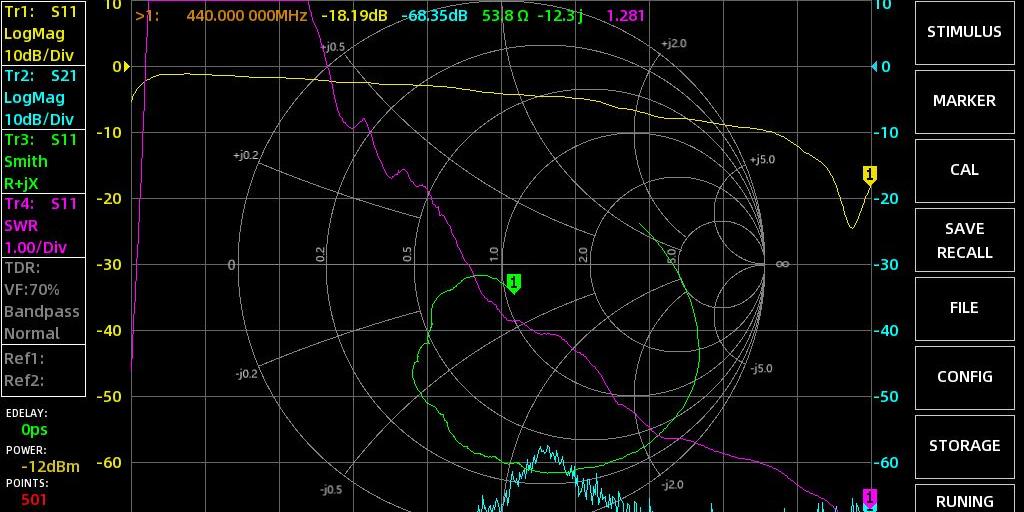Click the EDELAY 0ps value
Image resolution: width=1024 pixels, height=512 pixels.
[x=34, y=430]
